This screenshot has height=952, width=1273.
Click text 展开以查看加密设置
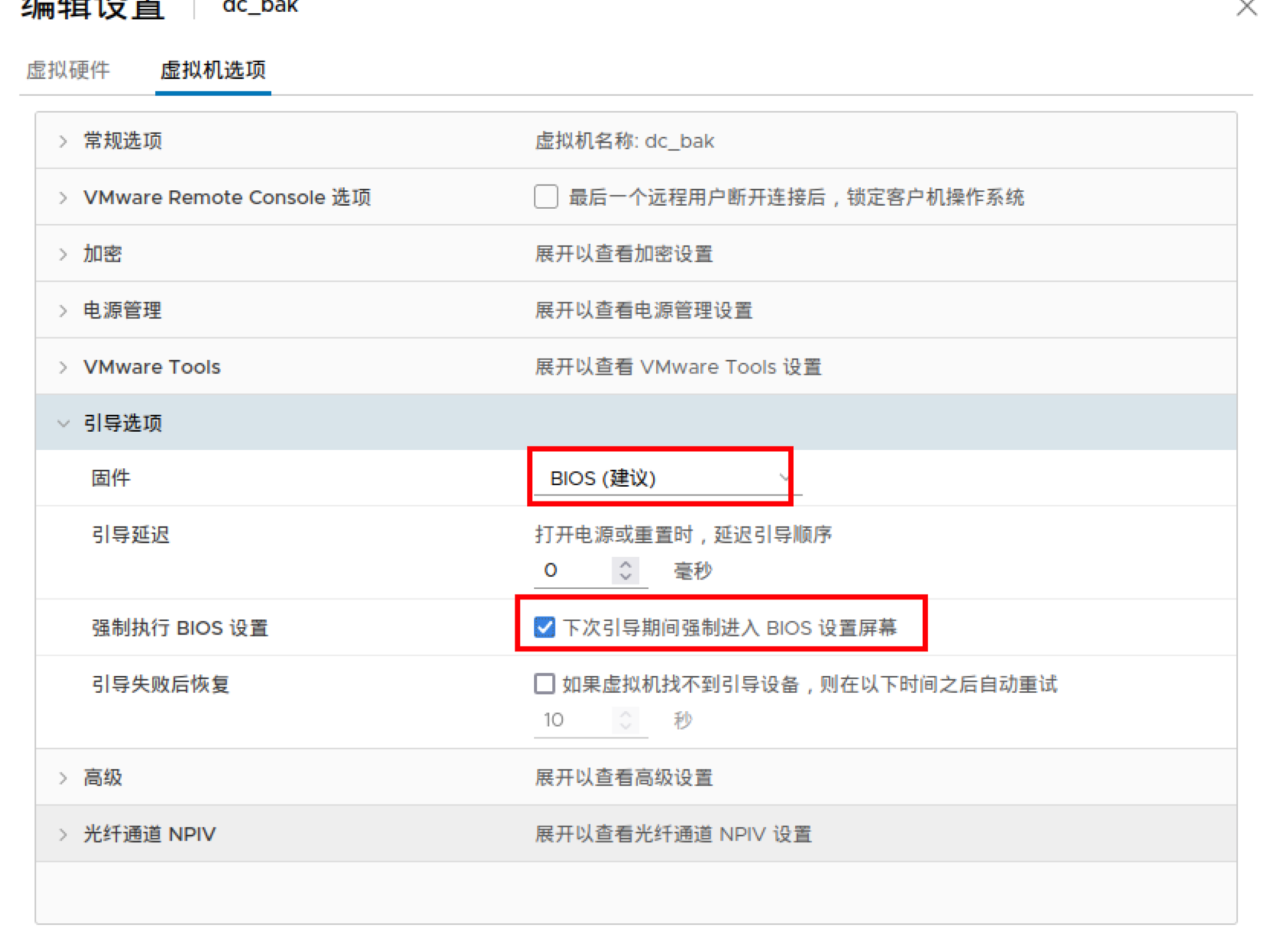624,254
